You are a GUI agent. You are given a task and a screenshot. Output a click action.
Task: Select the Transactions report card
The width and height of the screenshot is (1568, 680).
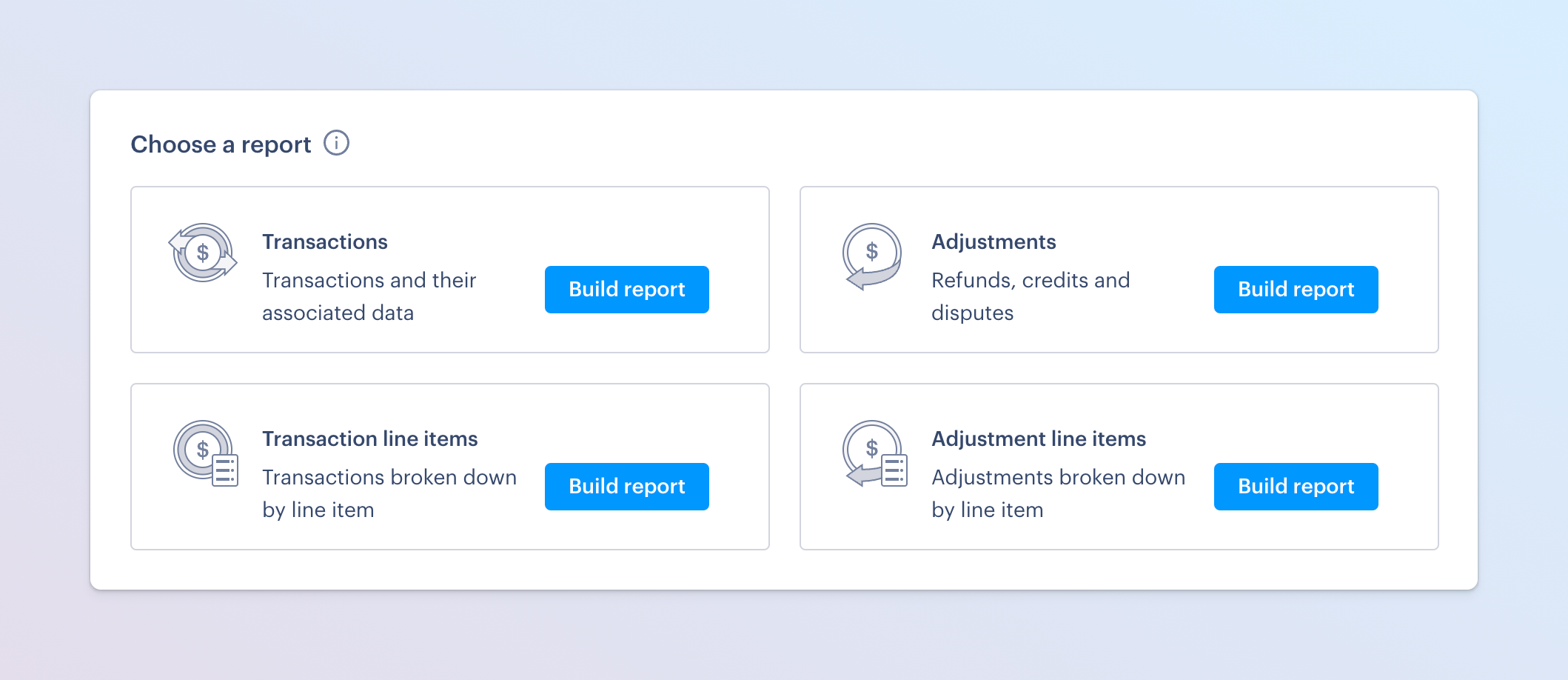450,269
